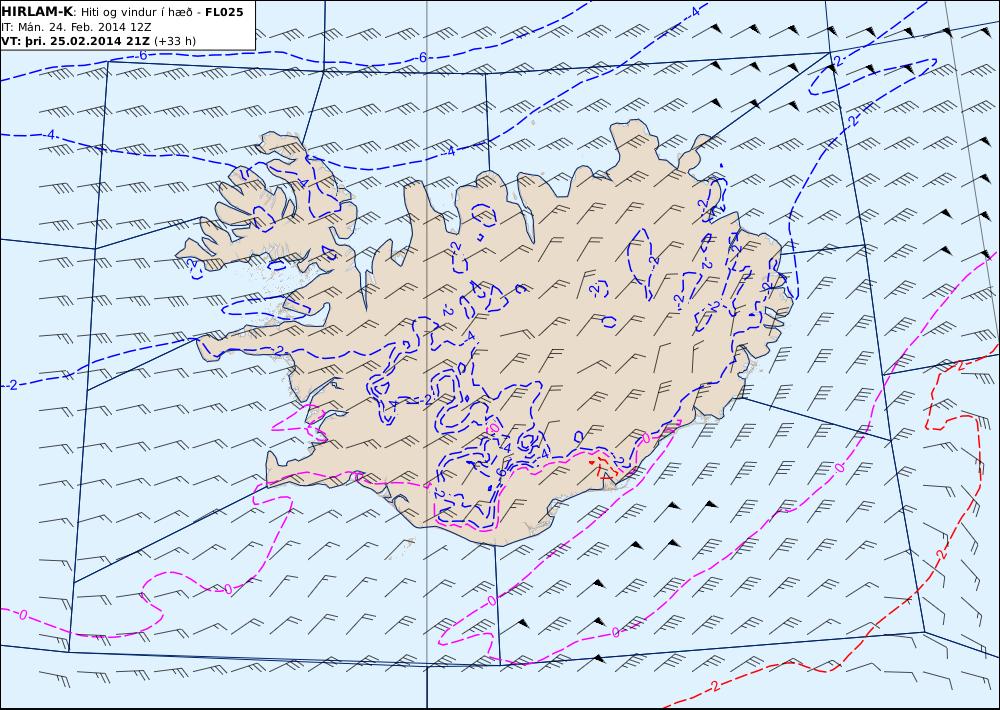This screenshot has width=1000, height=710.
Task: Click the '(+33 h)' forecast offset text
Action: click(175, 41)
